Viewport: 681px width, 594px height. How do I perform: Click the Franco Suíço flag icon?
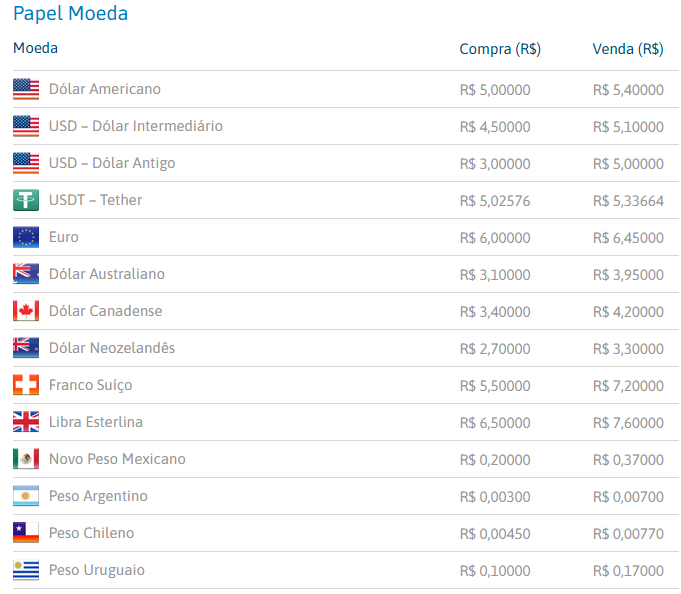(26, 385)
